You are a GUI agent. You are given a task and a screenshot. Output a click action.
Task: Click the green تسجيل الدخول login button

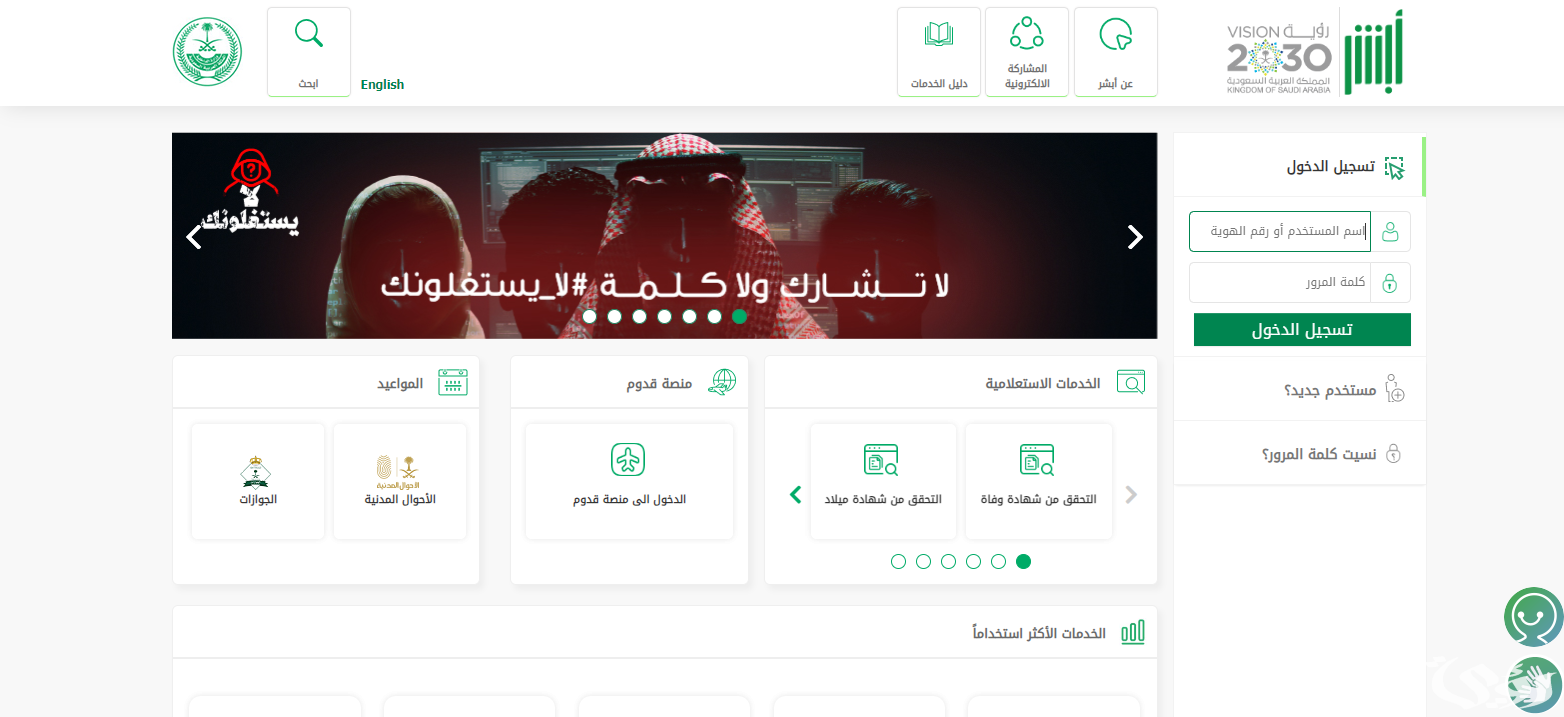point(1302,330)
